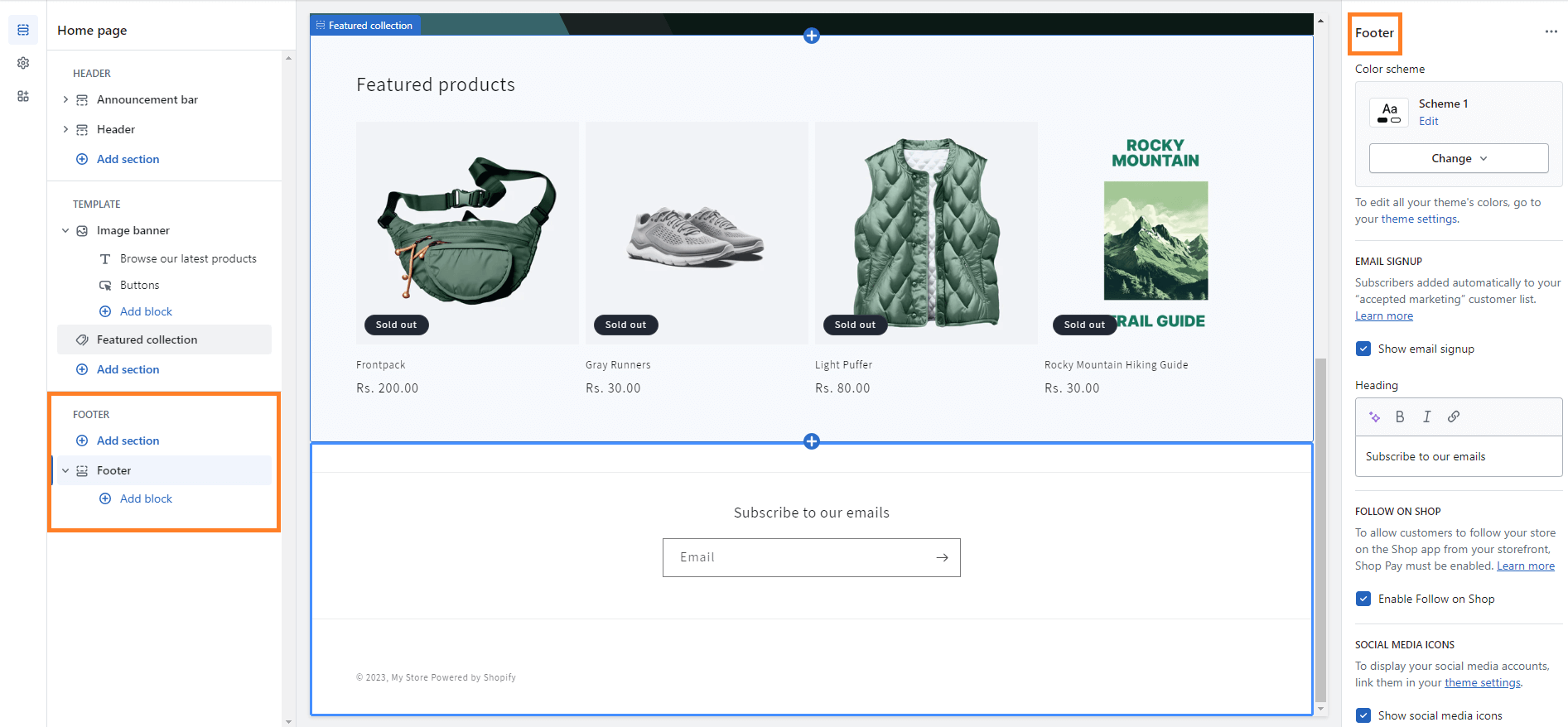The height and width of the screenshot is (727, 1568).
Task: Open the App embeds icon in left rail
Action: click(x=23, y=96)
